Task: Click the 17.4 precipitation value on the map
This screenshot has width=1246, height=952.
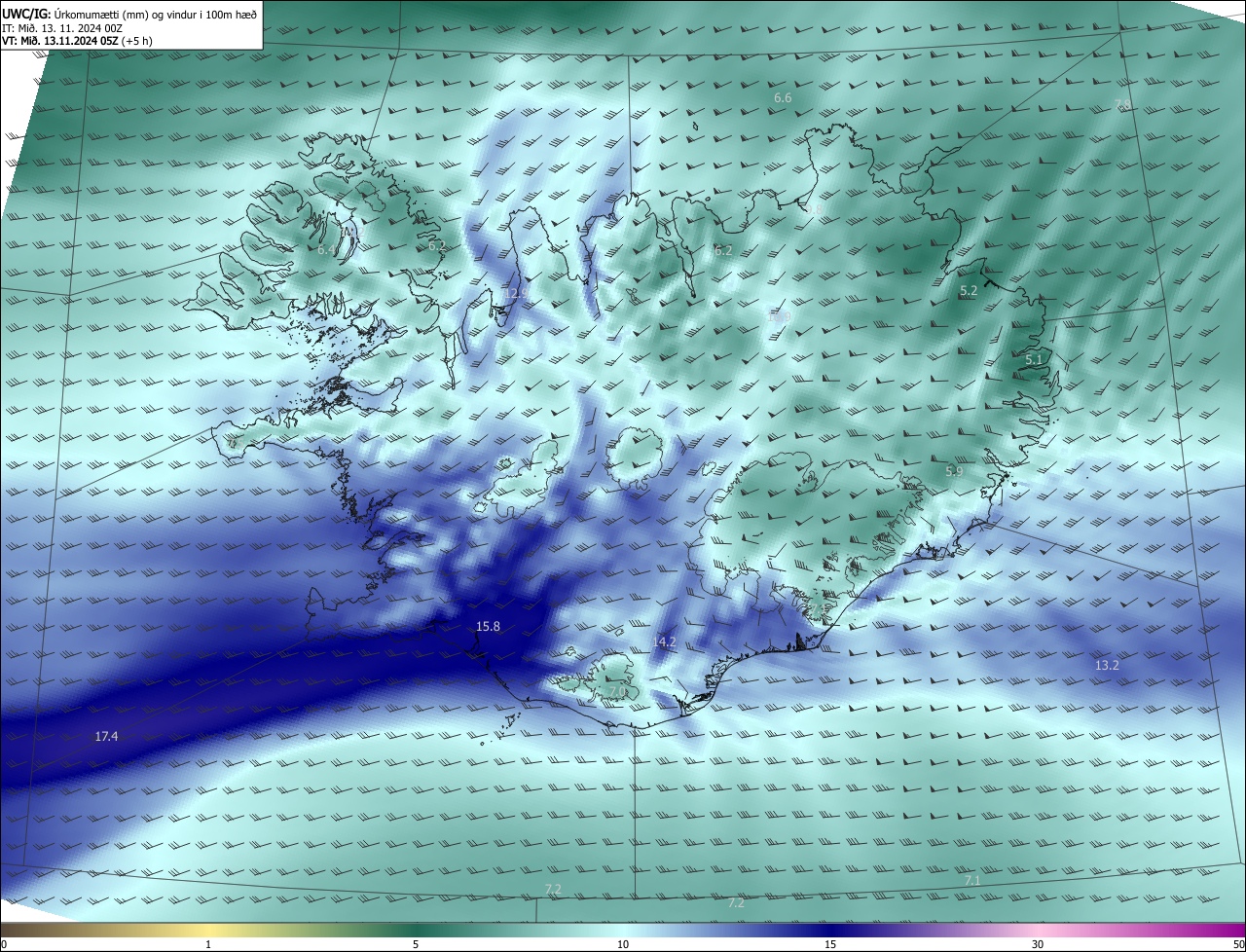Action: click(x=106, y=737)
